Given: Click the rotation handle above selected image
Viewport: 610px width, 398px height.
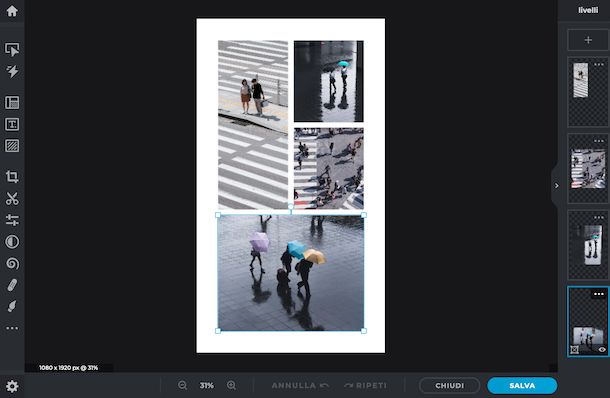Looking at the screenshot, I should click(x=291, y=207).
